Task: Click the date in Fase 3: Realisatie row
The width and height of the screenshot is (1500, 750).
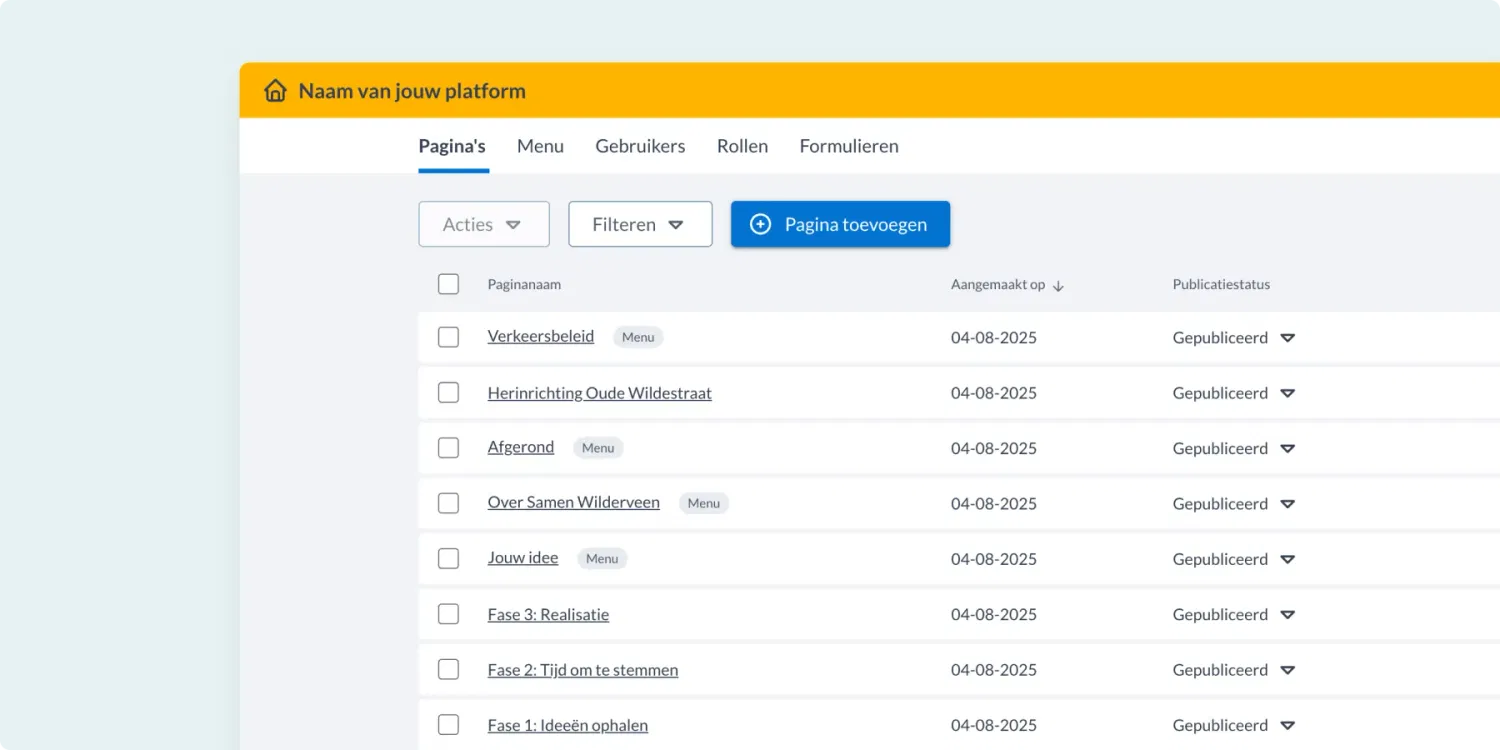Action: coord(994,615)
